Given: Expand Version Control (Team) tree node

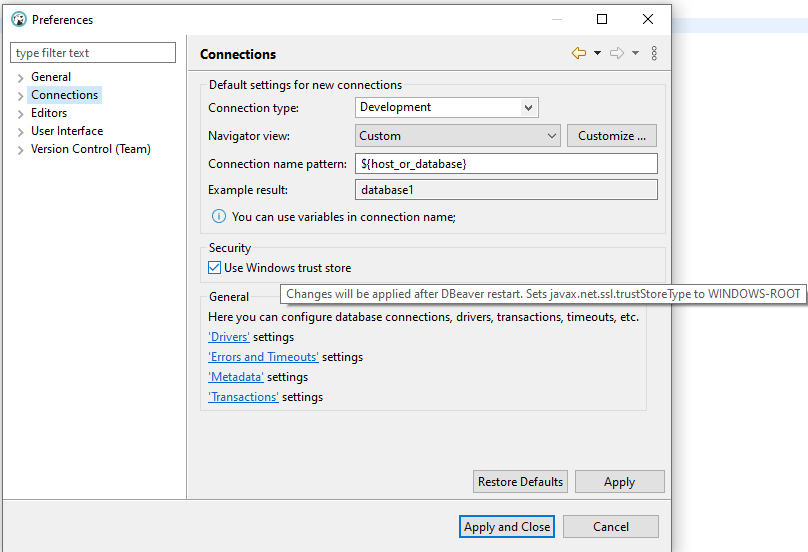Looking at the screenshot, I should [21, 150].
